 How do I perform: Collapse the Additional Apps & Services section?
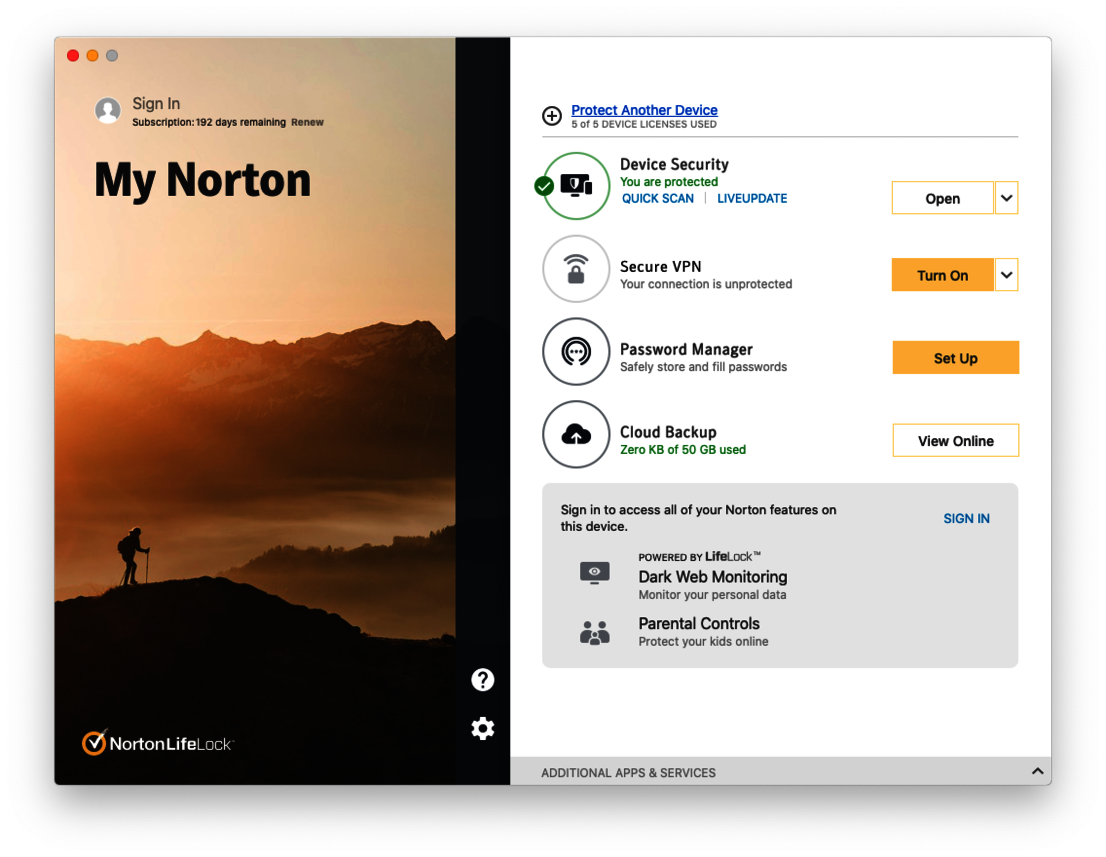point(1037,771)
